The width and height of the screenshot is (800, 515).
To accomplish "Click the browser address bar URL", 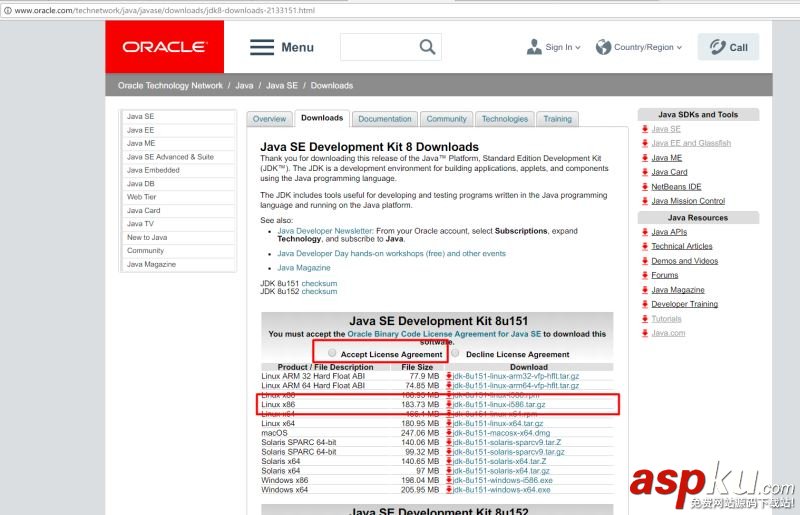I will pyautogui.click(x=164, y=10).
